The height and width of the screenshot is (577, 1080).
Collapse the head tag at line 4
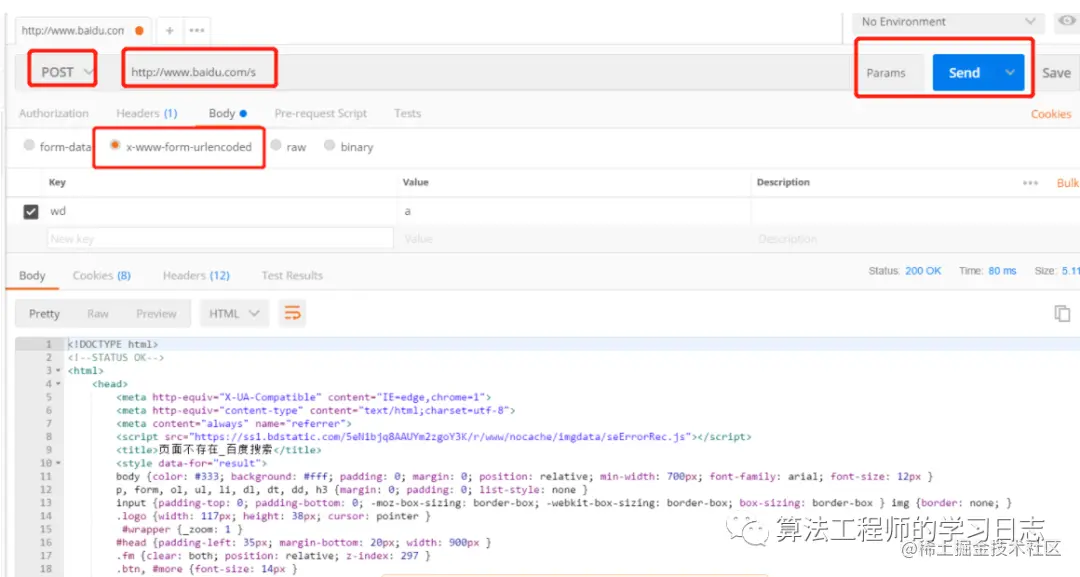coord(59,384)
